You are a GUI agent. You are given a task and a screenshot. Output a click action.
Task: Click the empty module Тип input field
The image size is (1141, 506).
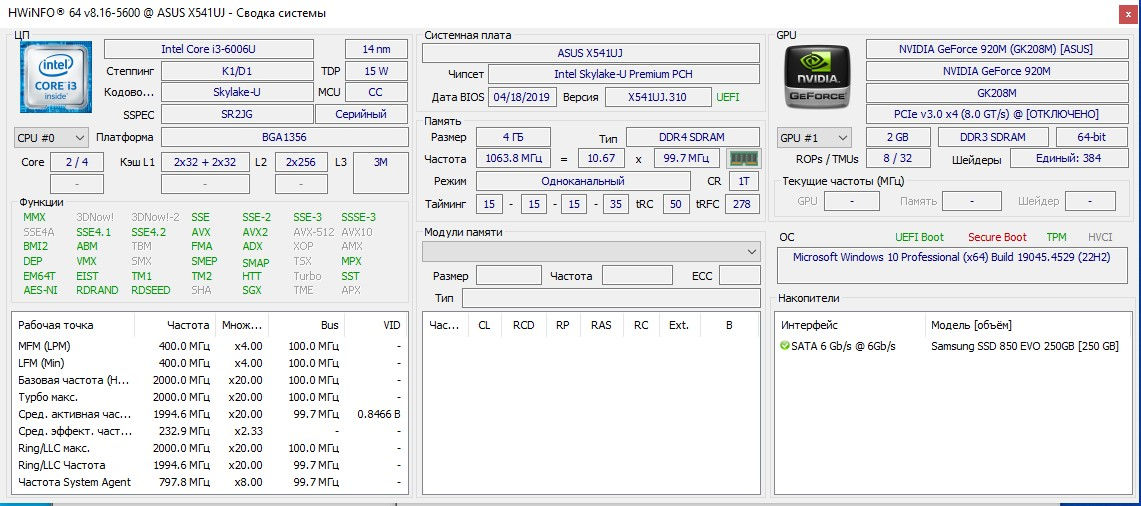tap(611, 298)
